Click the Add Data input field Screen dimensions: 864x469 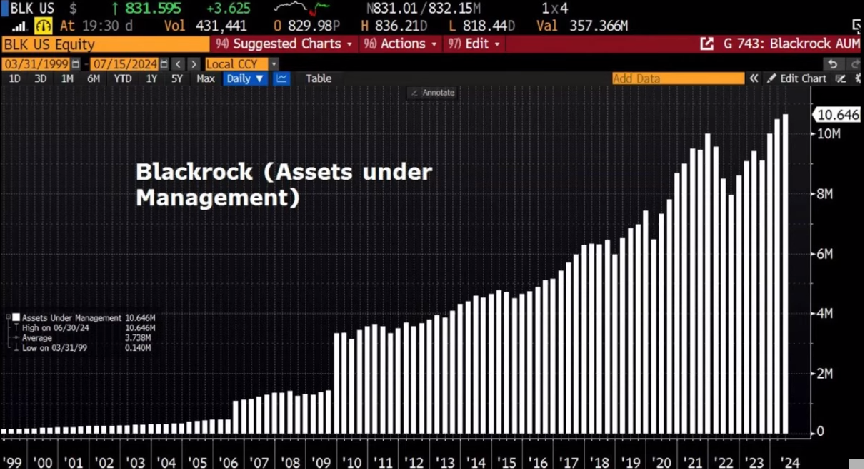(x=678, y=79)
